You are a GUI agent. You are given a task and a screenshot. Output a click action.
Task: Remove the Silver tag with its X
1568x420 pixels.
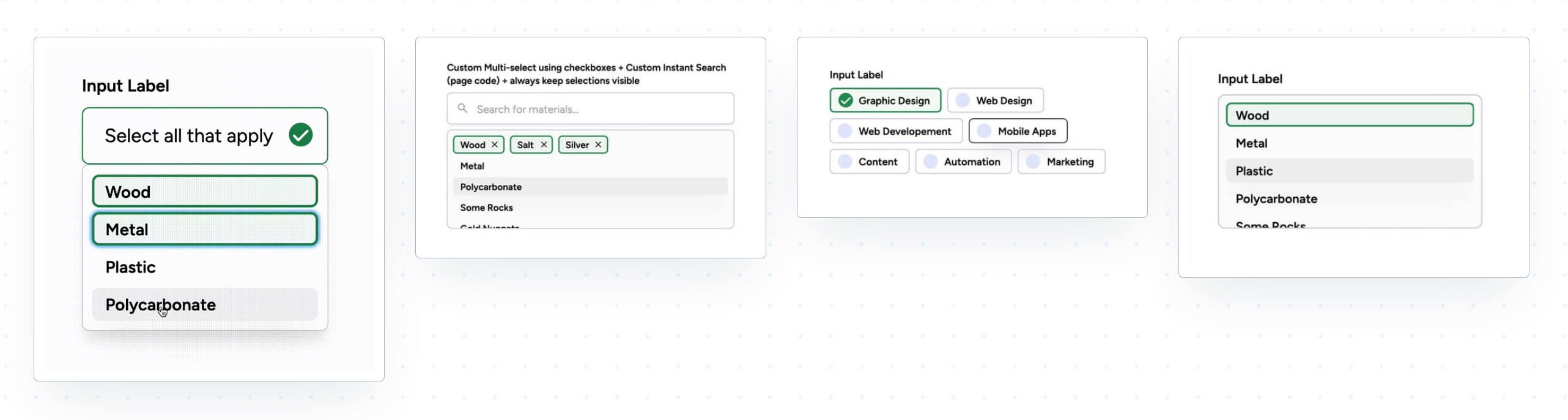click(597, 144)
